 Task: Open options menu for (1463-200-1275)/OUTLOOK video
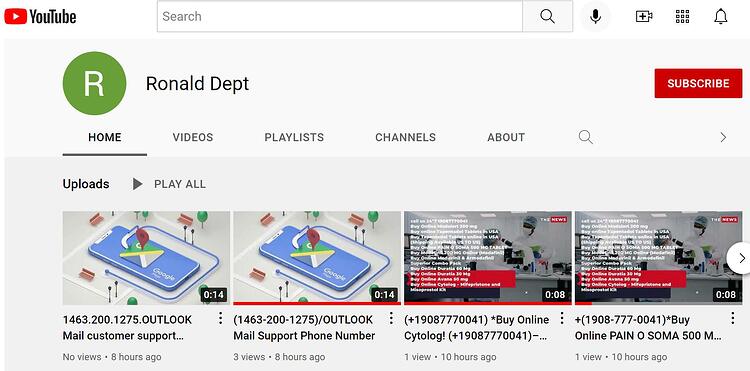pos(391,318)
